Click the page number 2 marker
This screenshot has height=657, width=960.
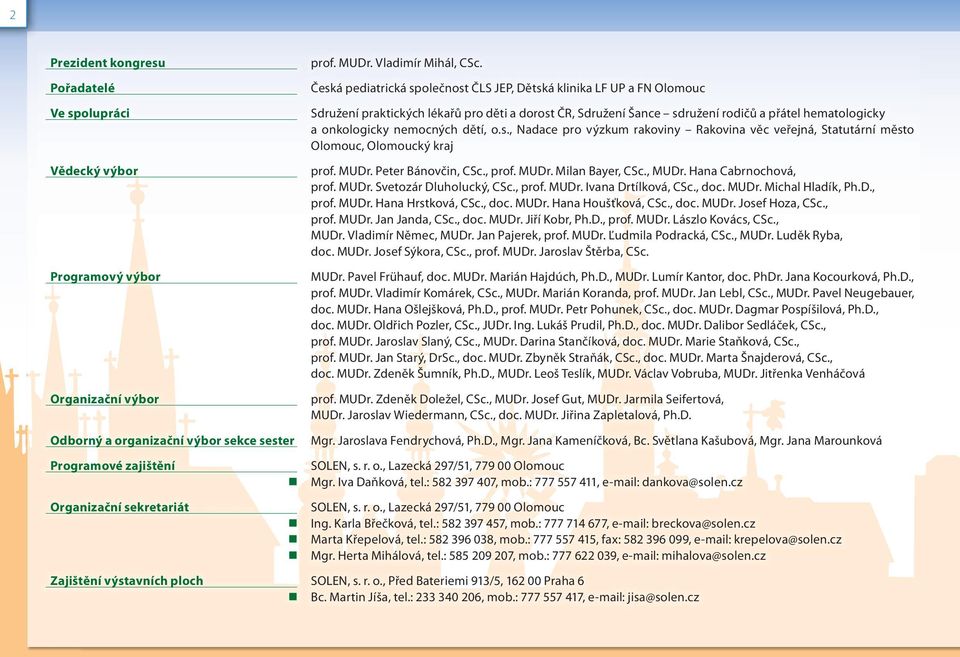pyautogui.click(x=13, y=15)
